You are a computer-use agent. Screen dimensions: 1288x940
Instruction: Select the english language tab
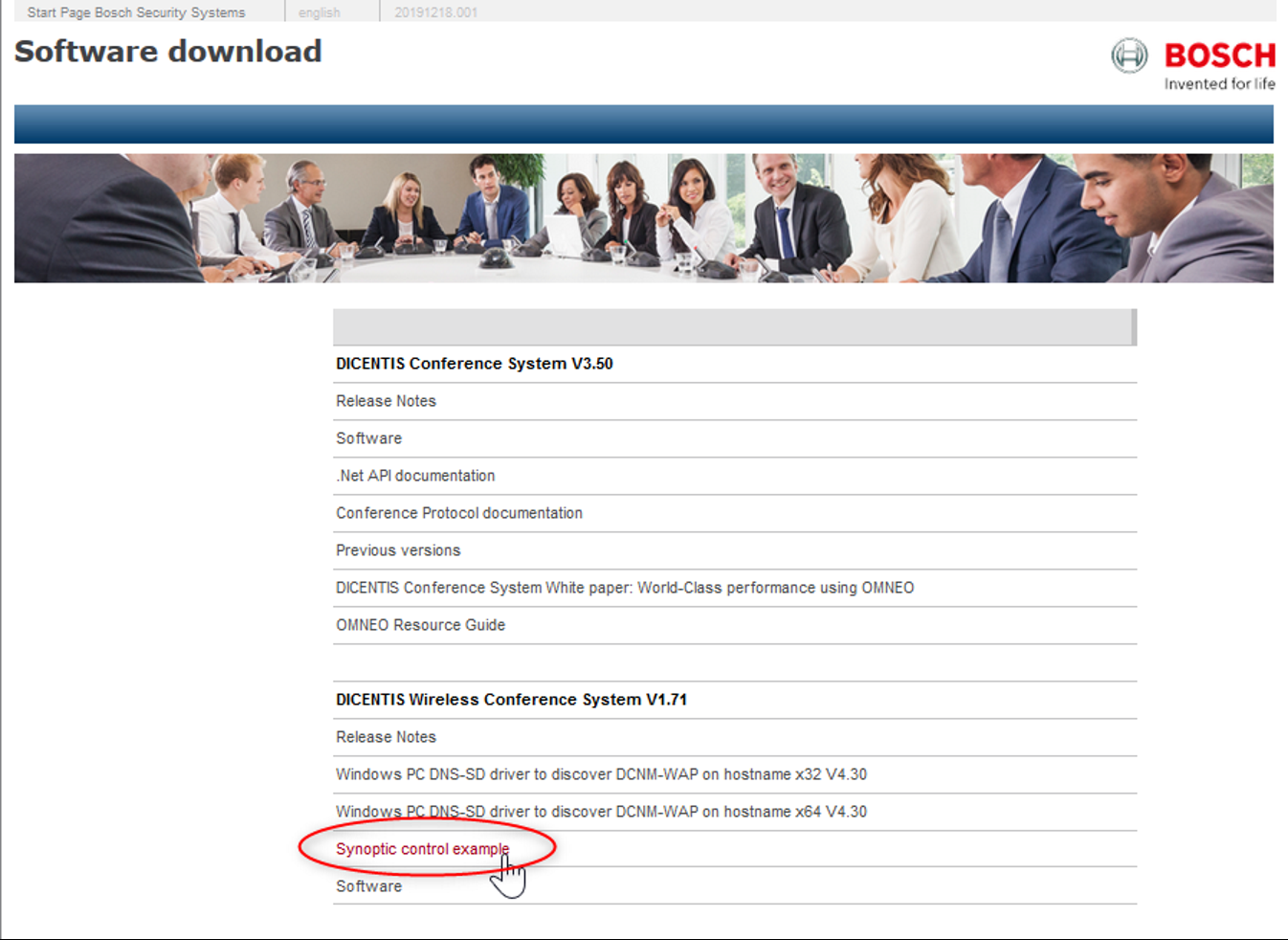point(319,12)
